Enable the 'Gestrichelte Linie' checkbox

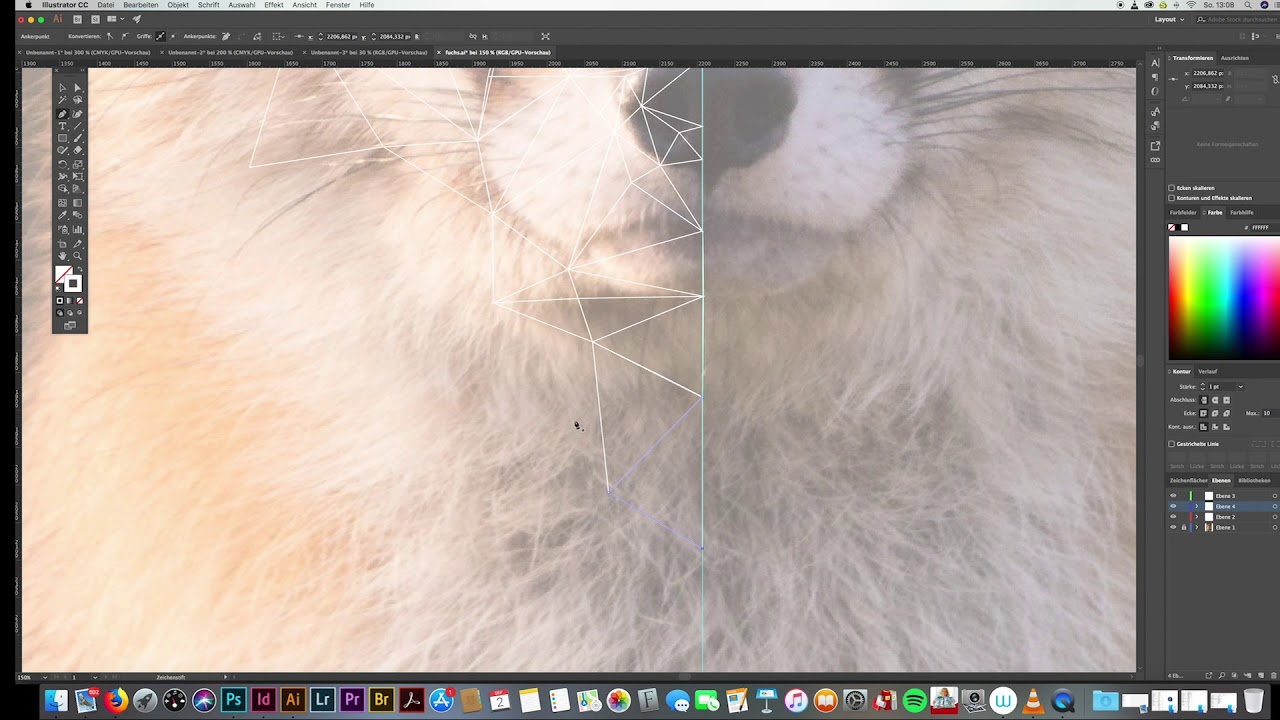click(x=1172, y=444)
